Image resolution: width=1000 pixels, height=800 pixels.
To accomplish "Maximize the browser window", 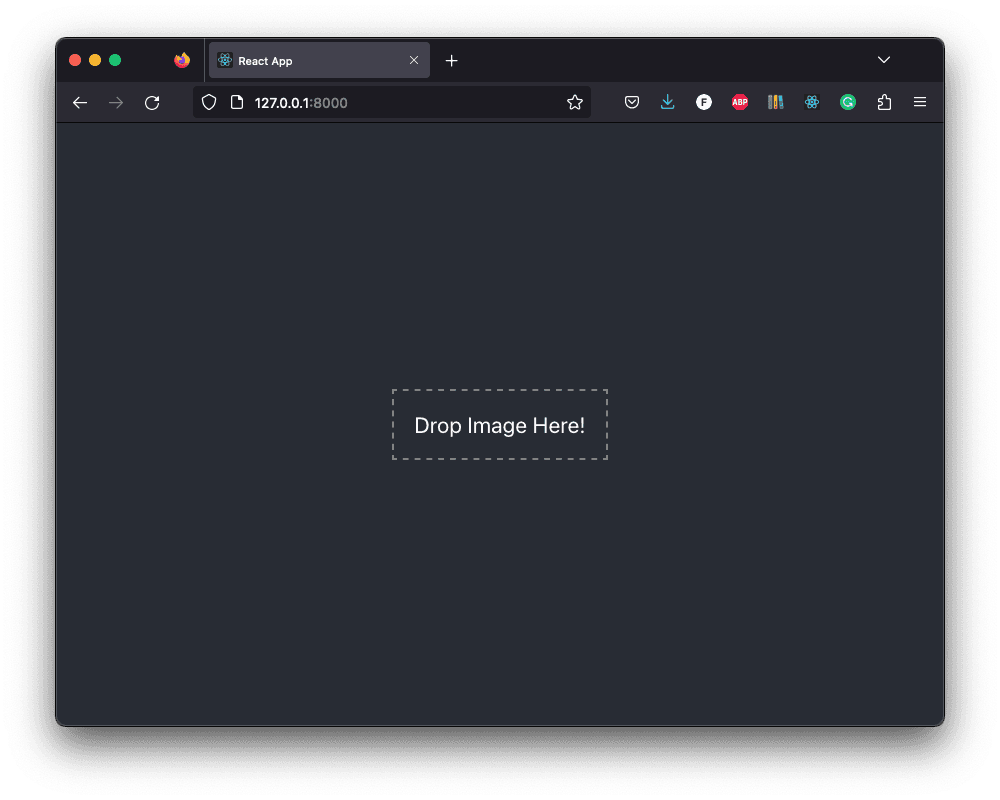I will point(115,60).
